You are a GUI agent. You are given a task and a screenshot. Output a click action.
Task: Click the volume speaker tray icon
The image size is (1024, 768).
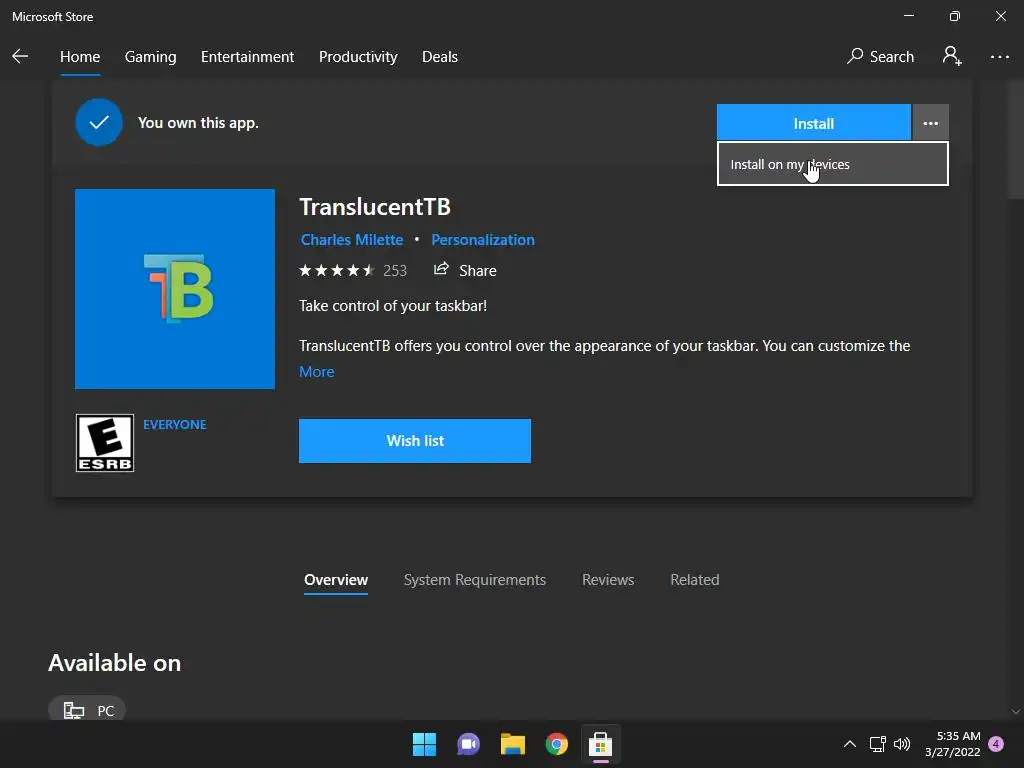pyautogui.click(x=902, y=744)
